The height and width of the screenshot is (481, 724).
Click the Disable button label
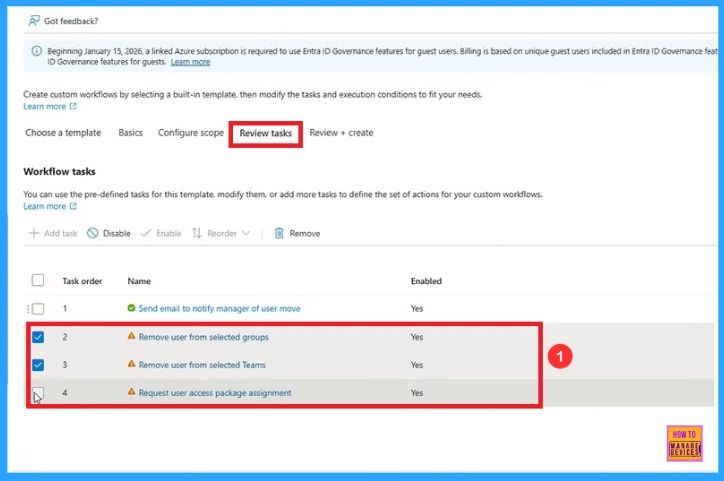[x=117, y=234]
